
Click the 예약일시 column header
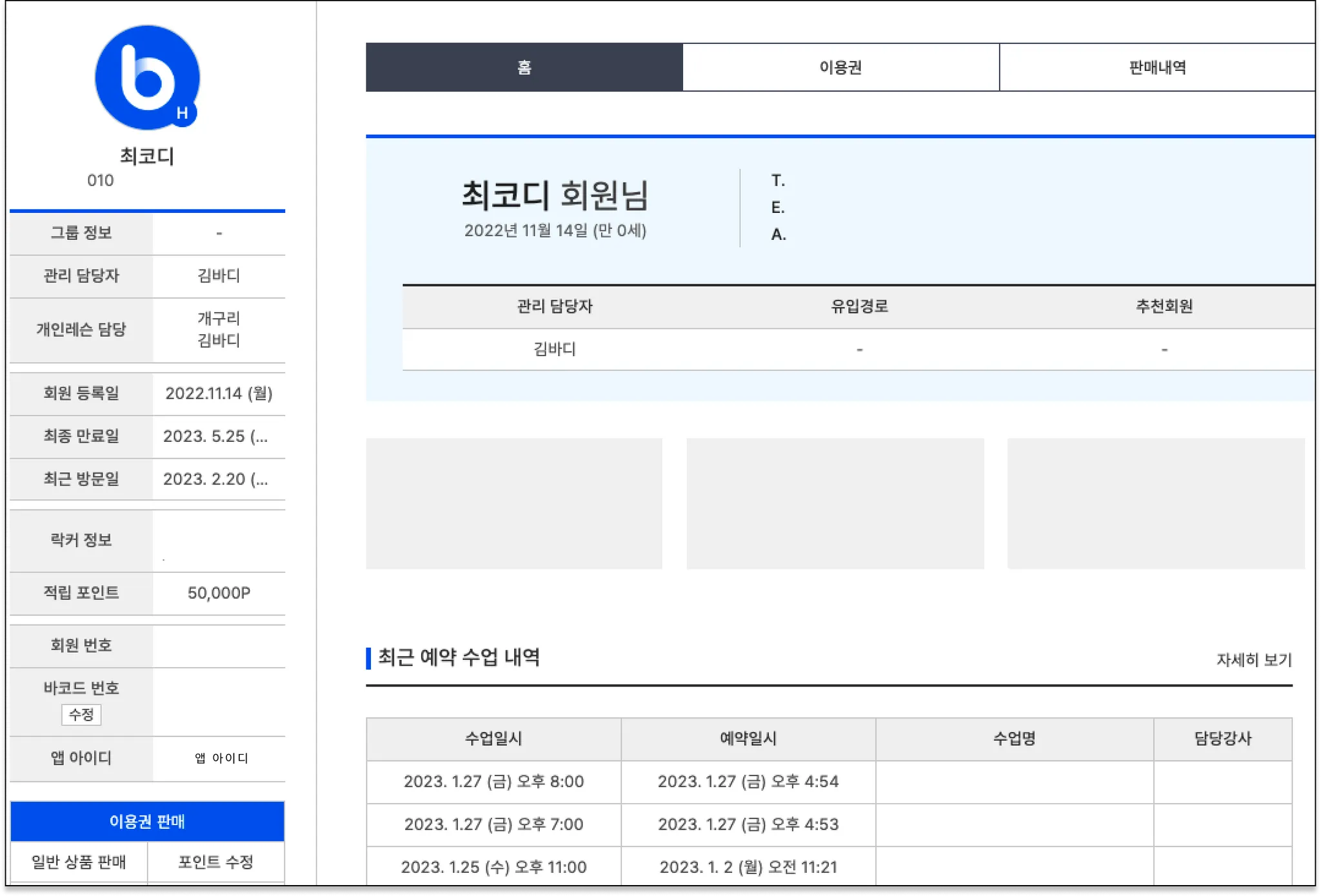coord(748,739)
